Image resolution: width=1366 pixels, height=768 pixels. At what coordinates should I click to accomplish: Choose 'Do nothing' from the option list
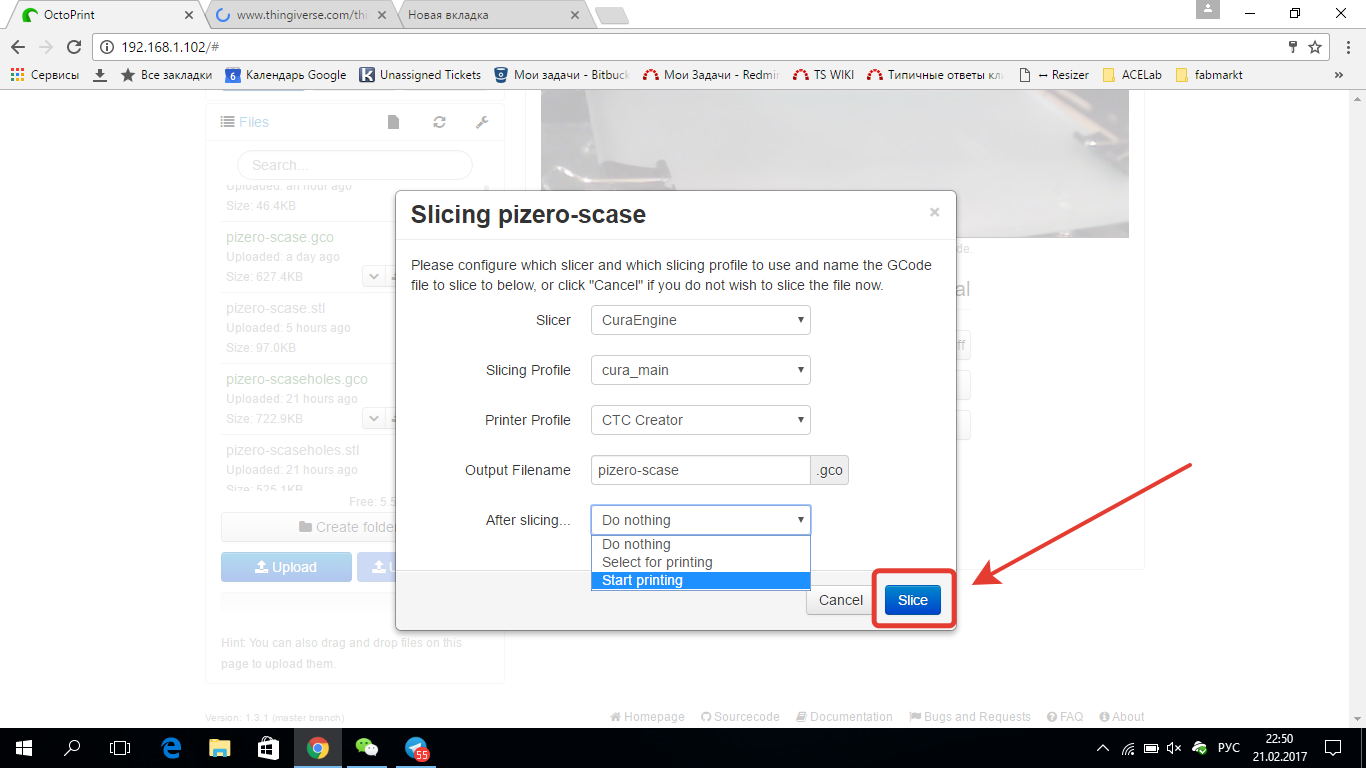(700, 544)
